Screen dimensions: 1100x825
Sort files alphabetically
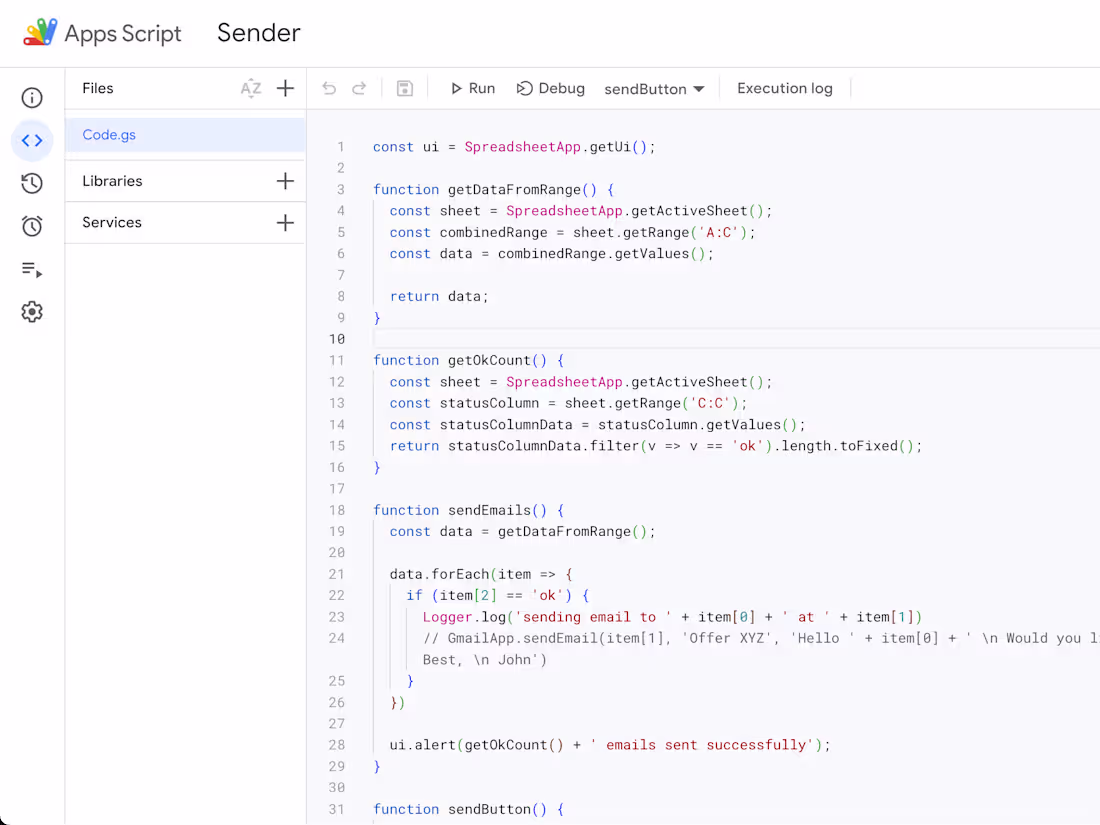(251, 88)
